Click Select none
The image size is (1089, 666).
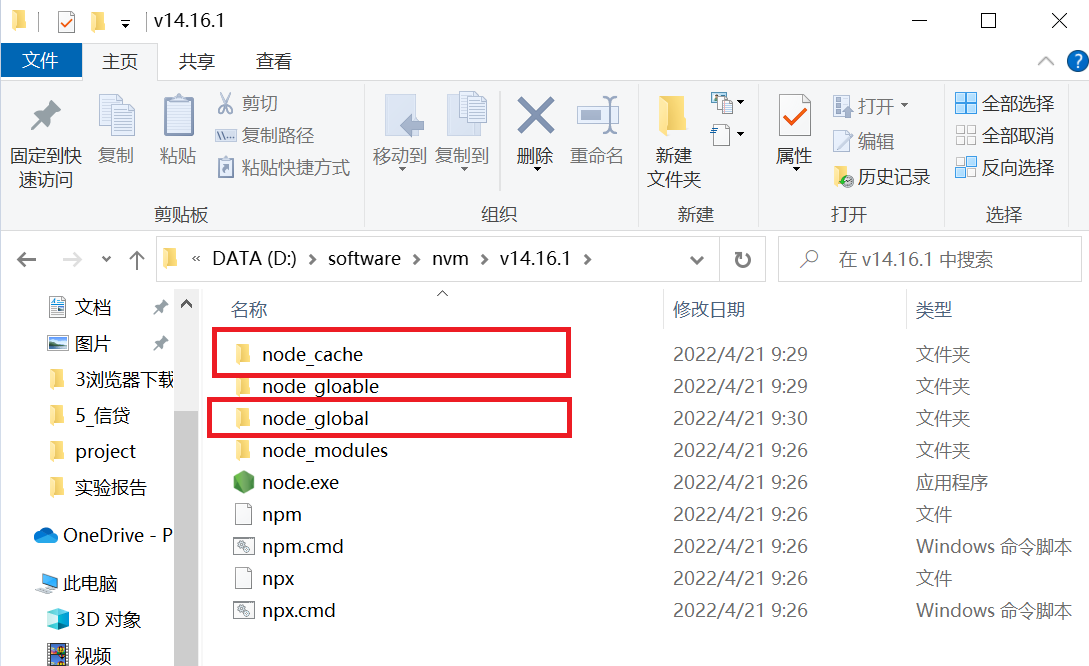1005,135
